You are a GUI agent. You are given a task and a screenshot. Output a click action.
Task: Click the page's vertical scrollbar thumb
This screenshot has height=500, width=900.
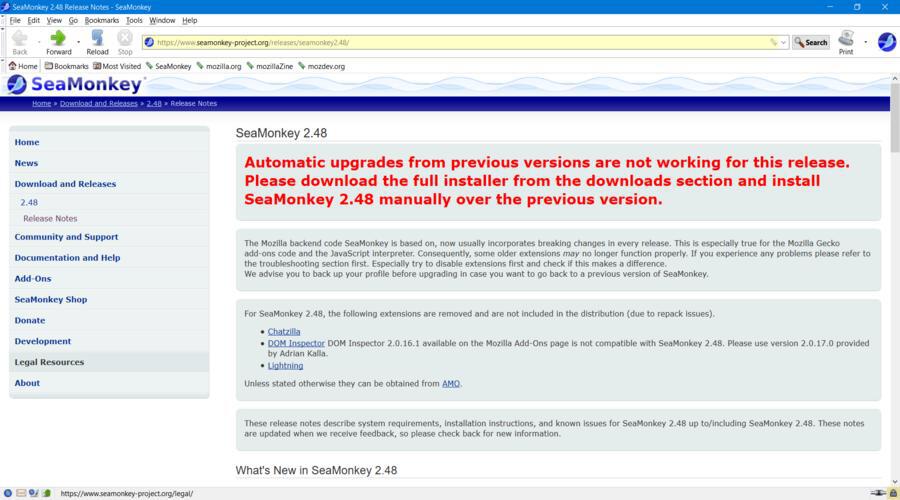coord(895,118)
